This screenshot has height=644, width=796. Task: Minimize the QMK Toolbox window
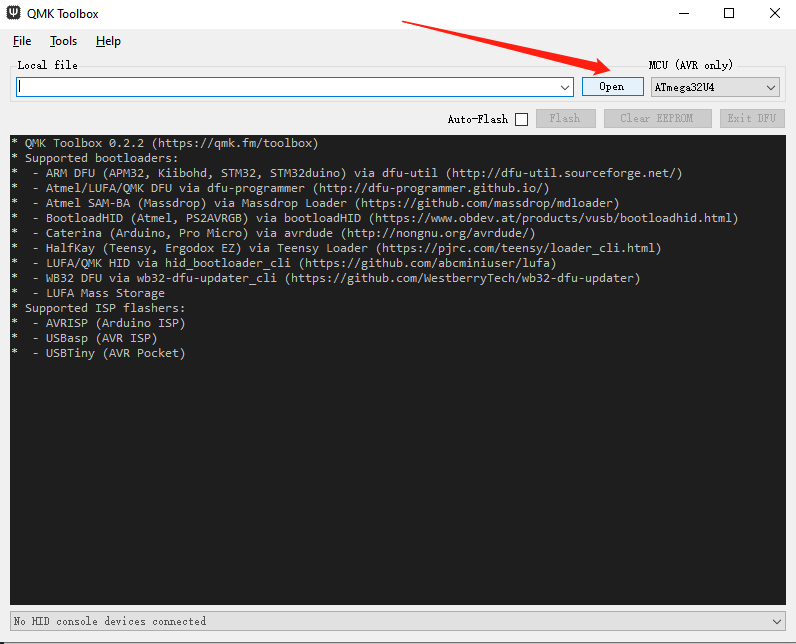coord(684,13)
